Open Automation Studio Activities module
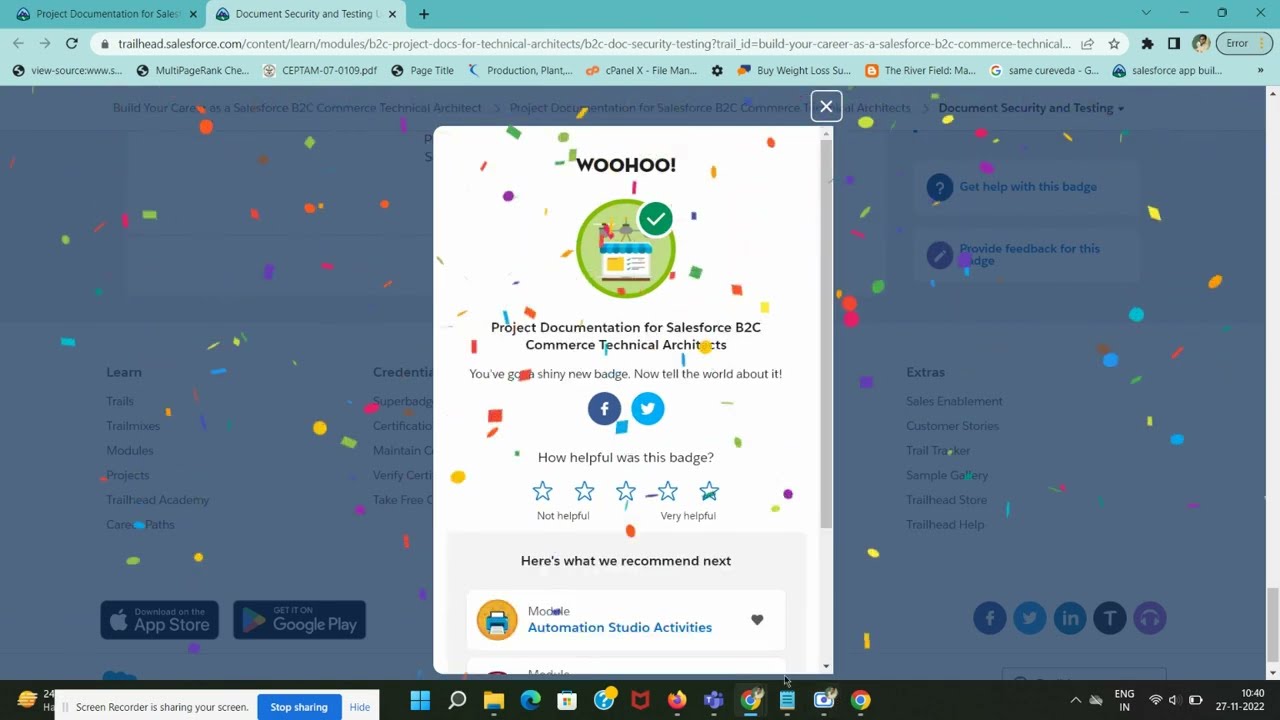 tap(620, 627)
